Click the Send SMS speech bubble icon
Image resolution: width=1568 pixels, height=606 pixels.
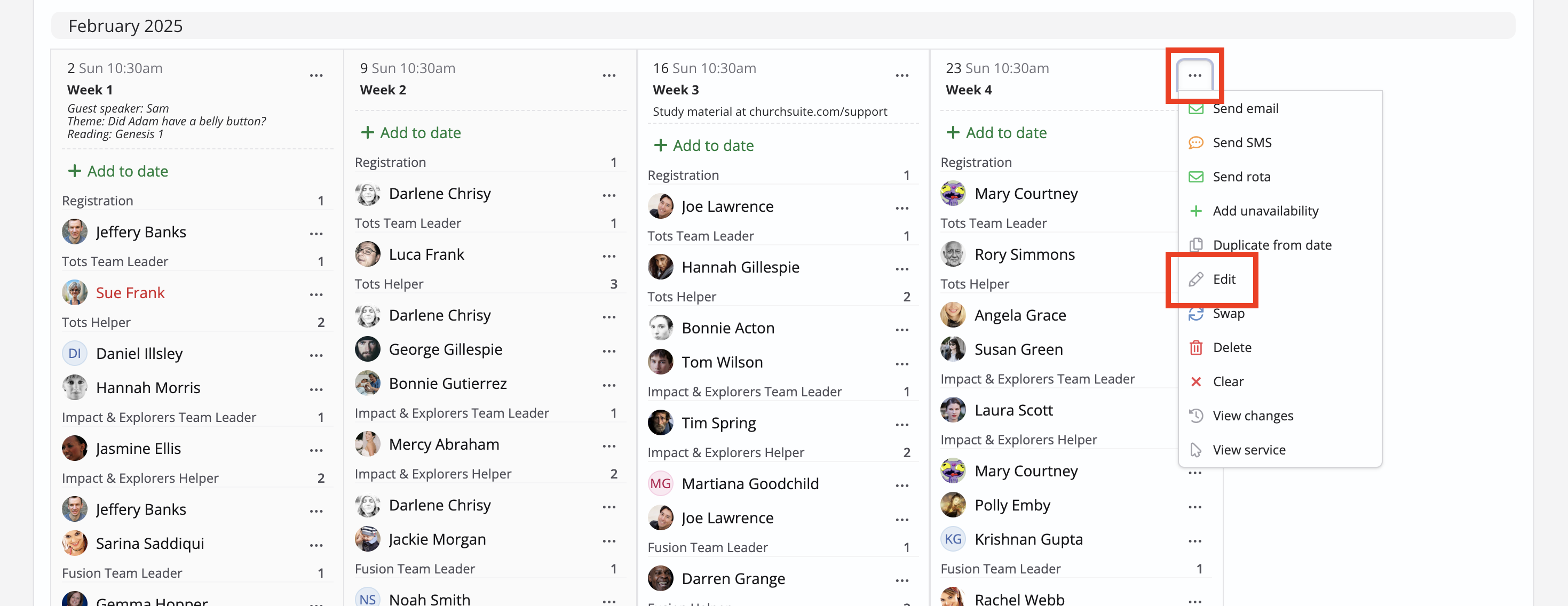click(x=1195, y=142)
